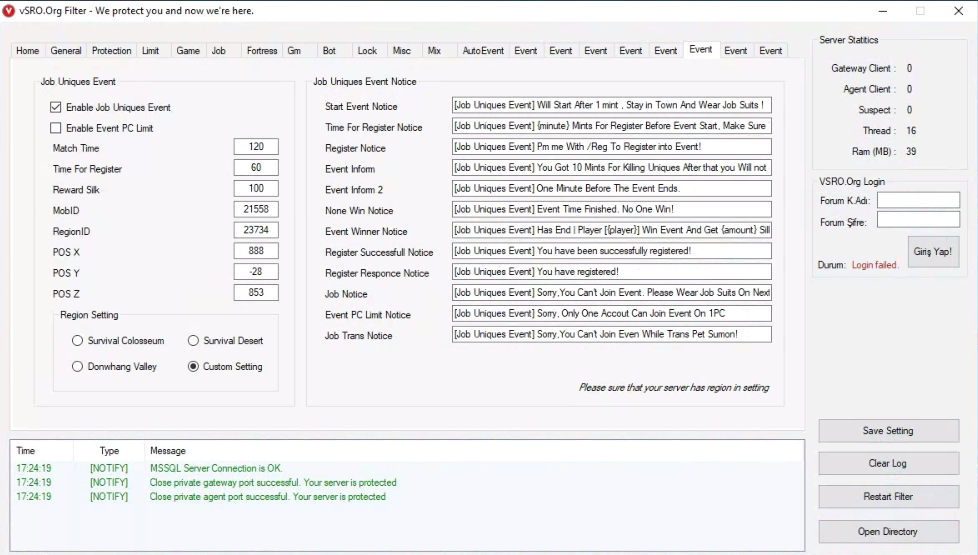
Task: Click Restart Filter button
Action: [889, 496]
